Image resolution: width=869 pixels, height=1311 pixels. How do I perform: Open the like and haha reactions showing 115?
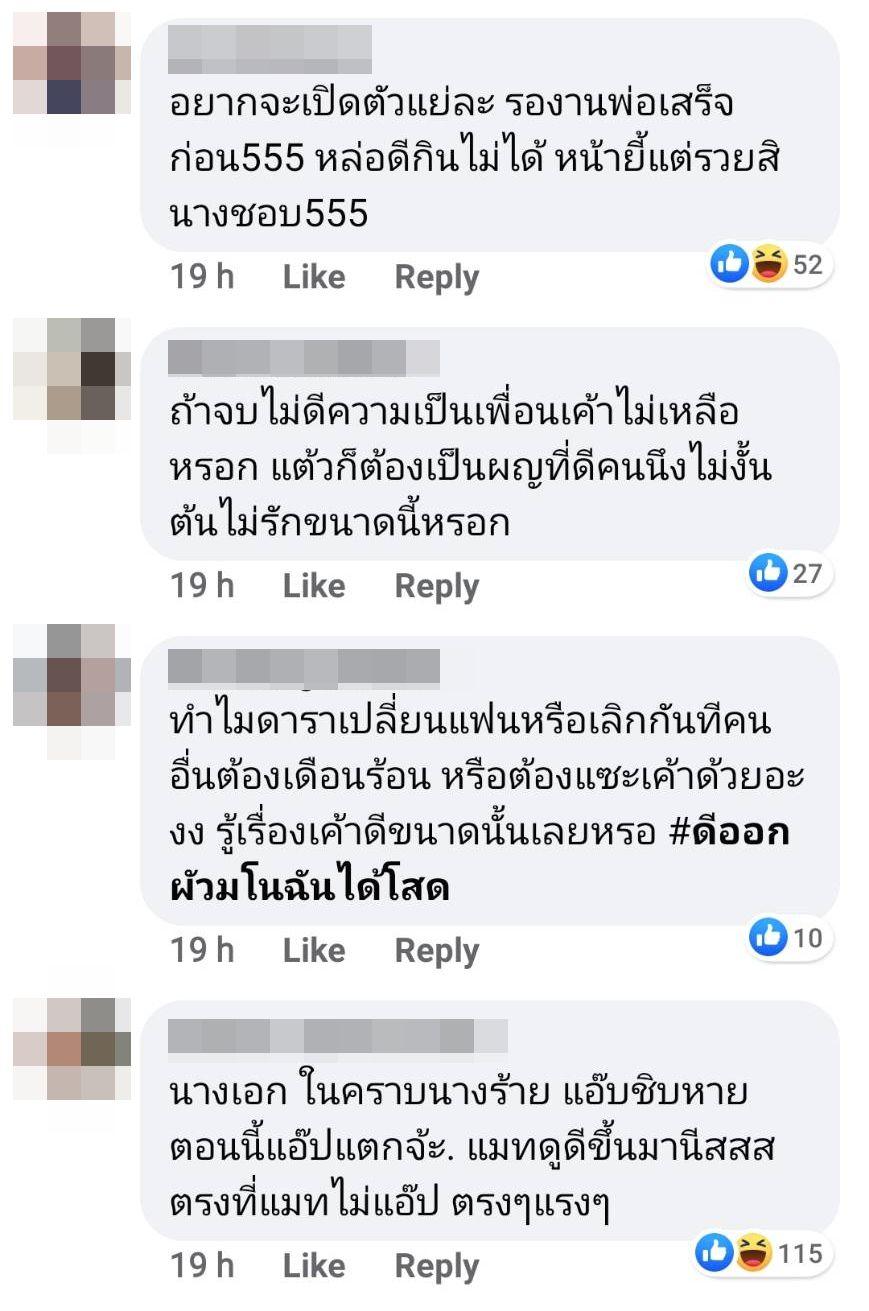(x=764, y=1252)
